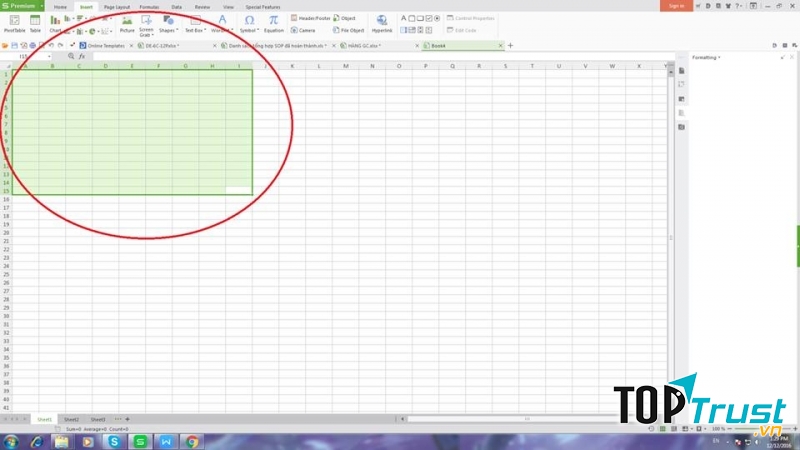This screenshot has height=450, width=800.
Task: Insert a Header/Footer
Action: pyautogui.click(x=310, y=18)
